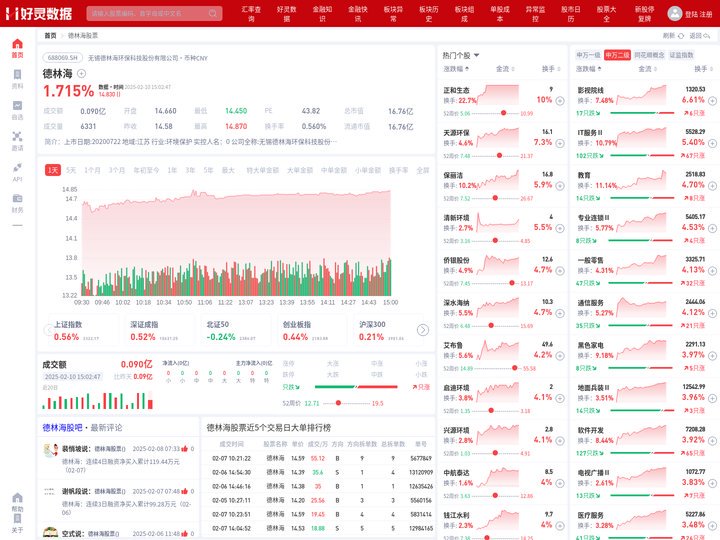Switch chart to 特大单金额
The image size is (720, 540).
pyautogui.click(x=263, y=170)
